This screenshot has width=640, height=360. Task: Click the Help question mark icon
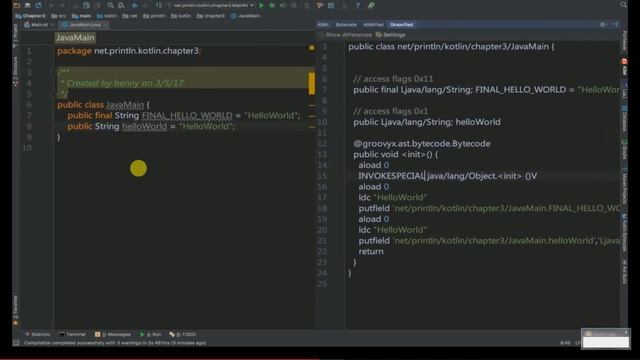click(358, 5)
